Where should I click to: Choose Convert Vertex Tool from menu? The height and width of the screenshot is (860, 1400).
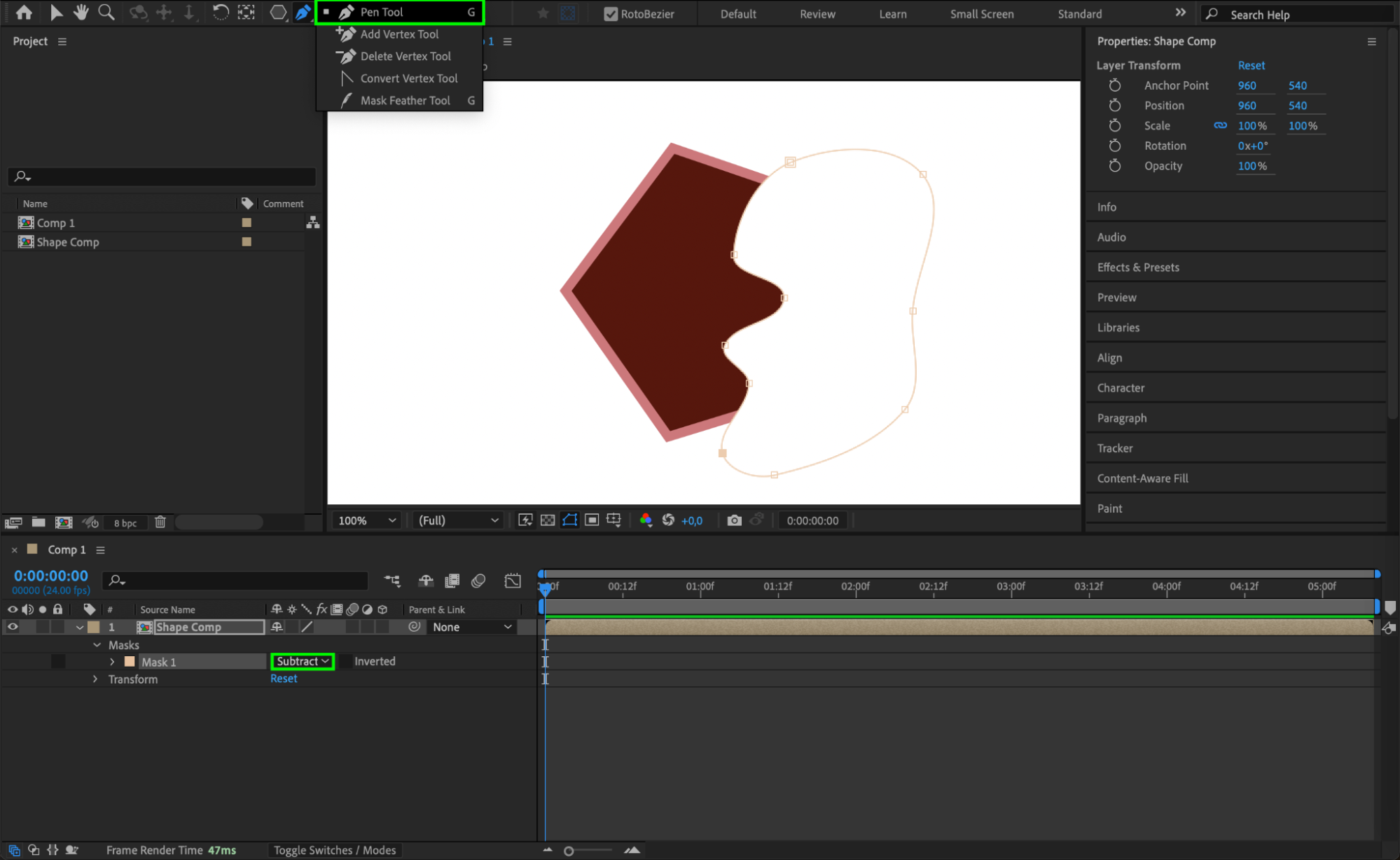click(408, 78)
